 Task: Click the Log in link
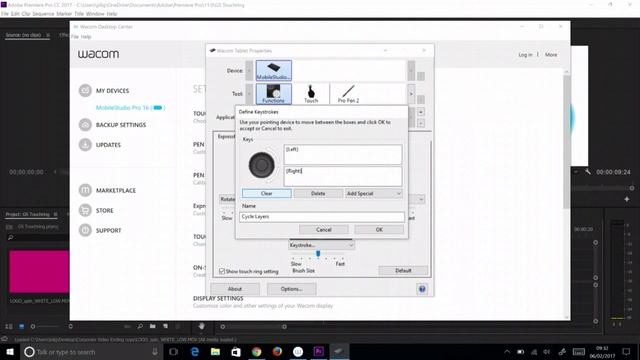pyautogui.click(x=525, y=54)
